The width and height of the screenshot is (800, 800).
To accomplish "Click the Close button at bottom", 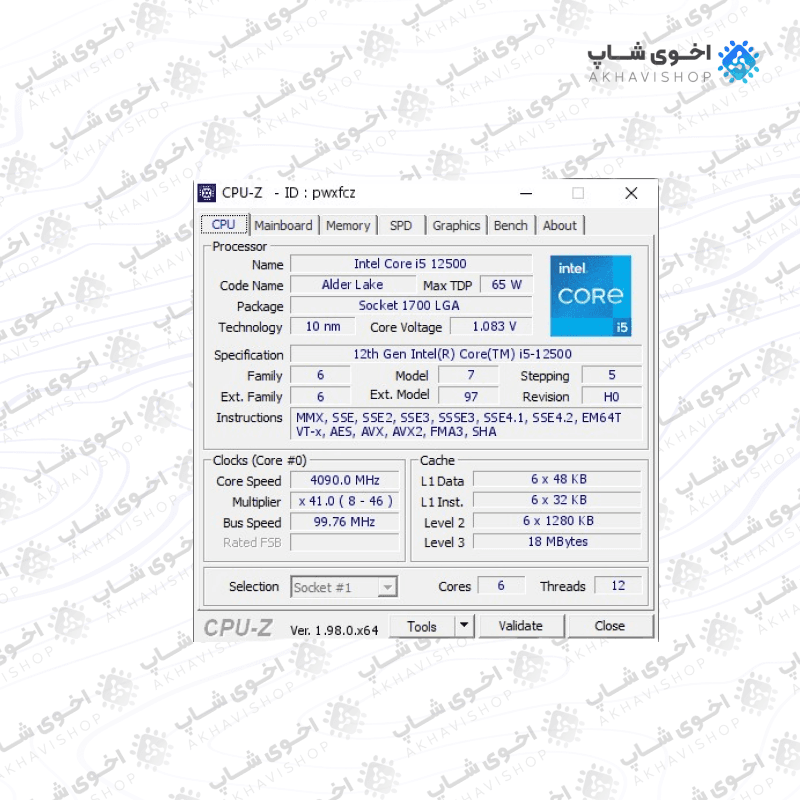I will tap(610, 626).
